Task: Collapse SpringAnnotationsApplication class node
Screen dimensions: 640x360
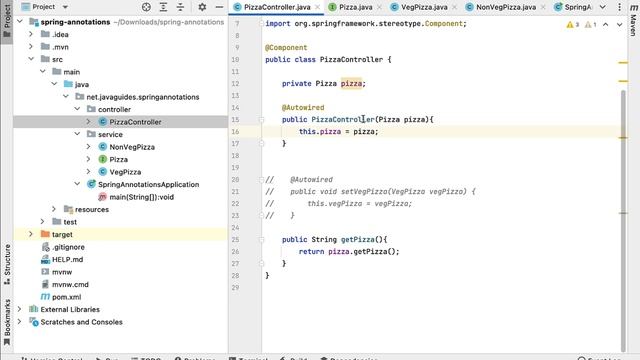Action: click(77, 184)
